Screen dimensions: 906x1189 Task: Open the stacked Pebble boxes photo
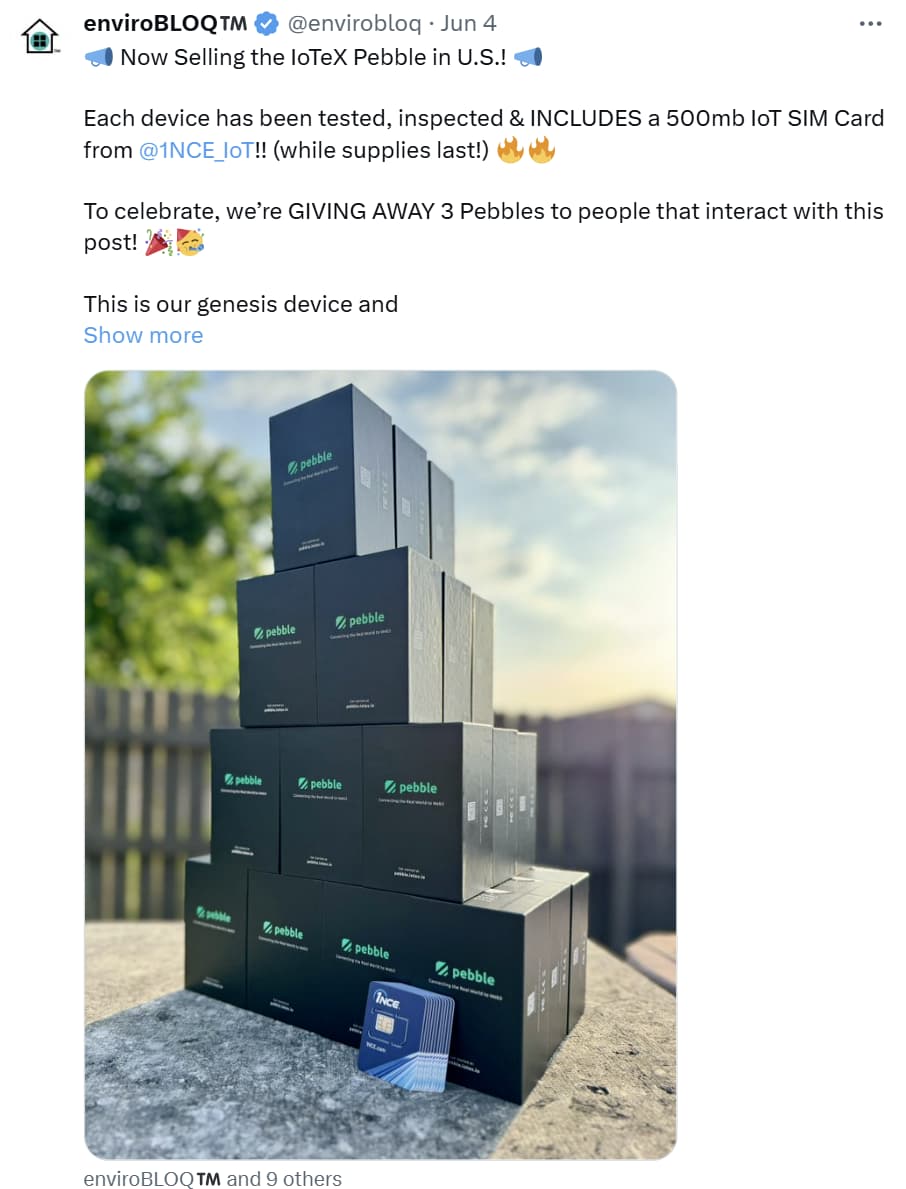coord(381,764)
